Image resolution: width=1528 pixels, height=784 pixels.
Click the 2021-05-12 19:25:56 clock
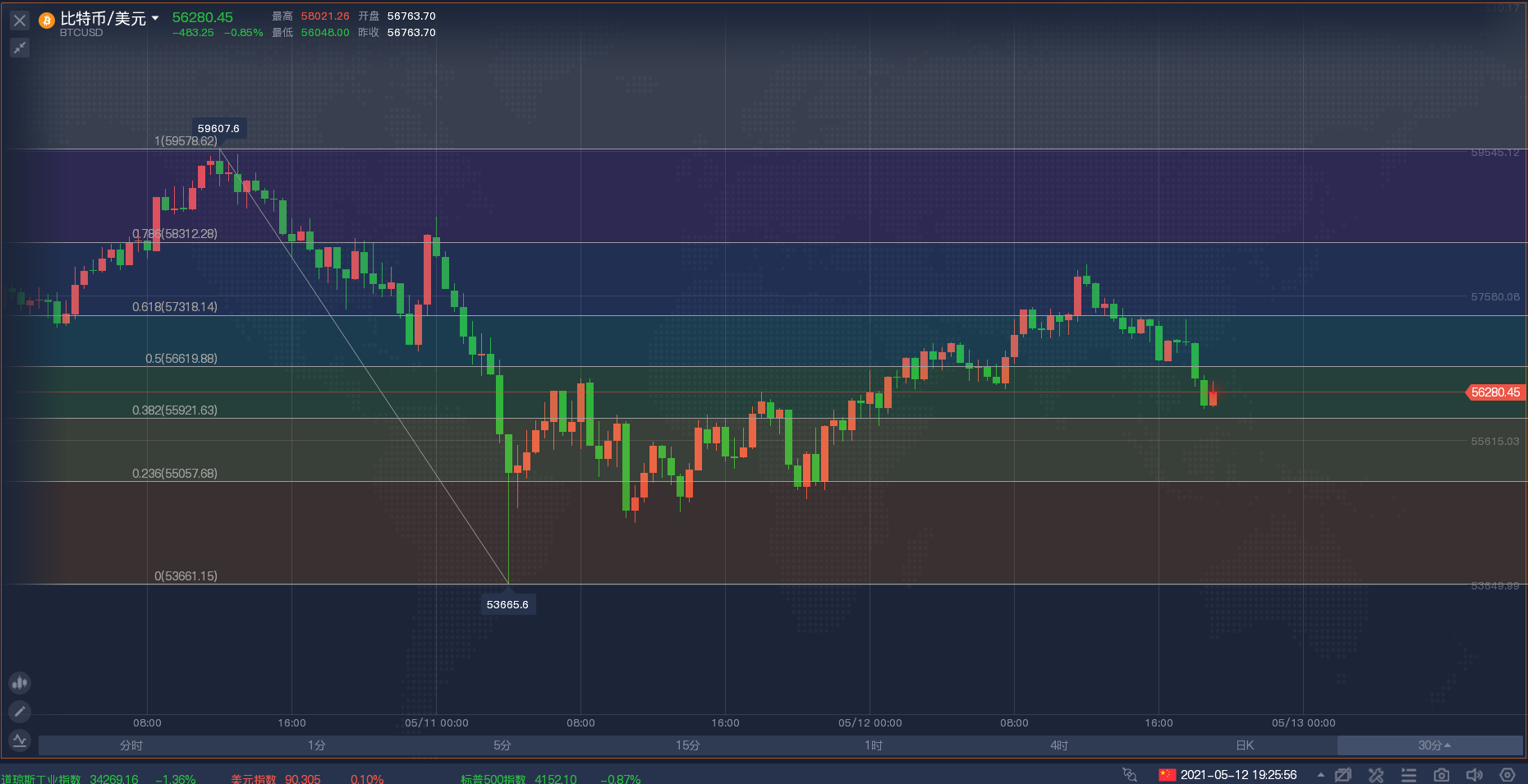coord(1238,775)
